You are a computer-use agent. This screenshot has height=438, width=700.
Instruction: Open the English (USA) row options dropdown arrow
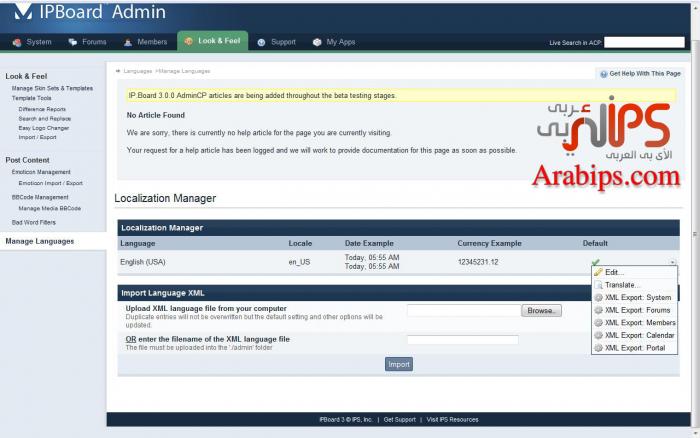tap(672, 262)
